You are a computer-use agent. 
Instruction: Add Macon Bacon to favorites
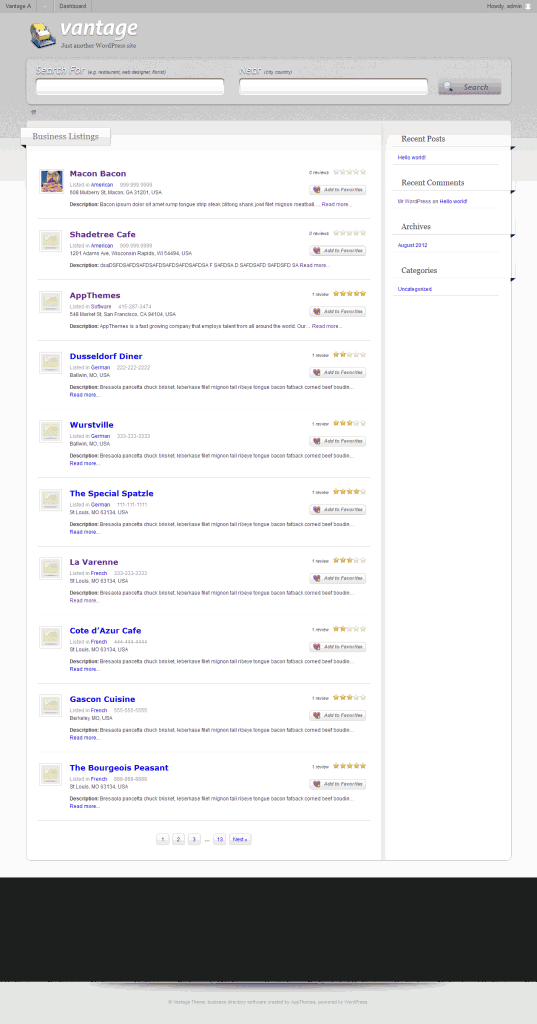tap(338, 189)
